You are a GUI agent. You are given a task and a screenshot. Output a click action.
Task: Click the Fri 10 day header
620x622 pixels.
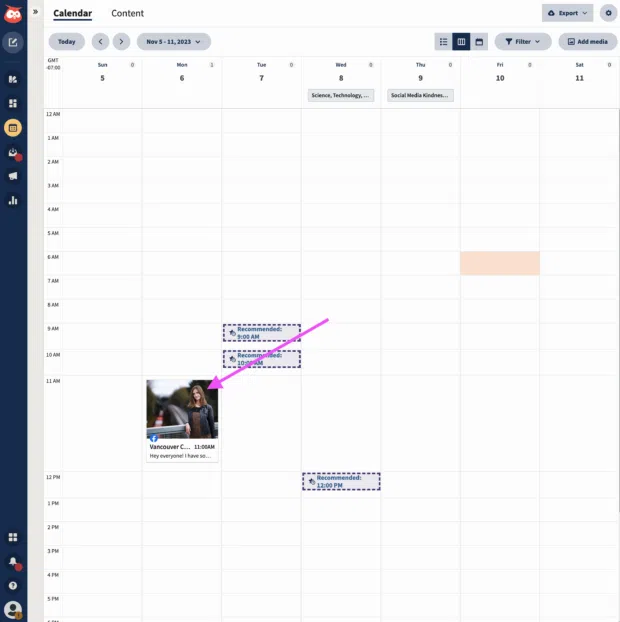pyautogui.click(x=500, y=72)
